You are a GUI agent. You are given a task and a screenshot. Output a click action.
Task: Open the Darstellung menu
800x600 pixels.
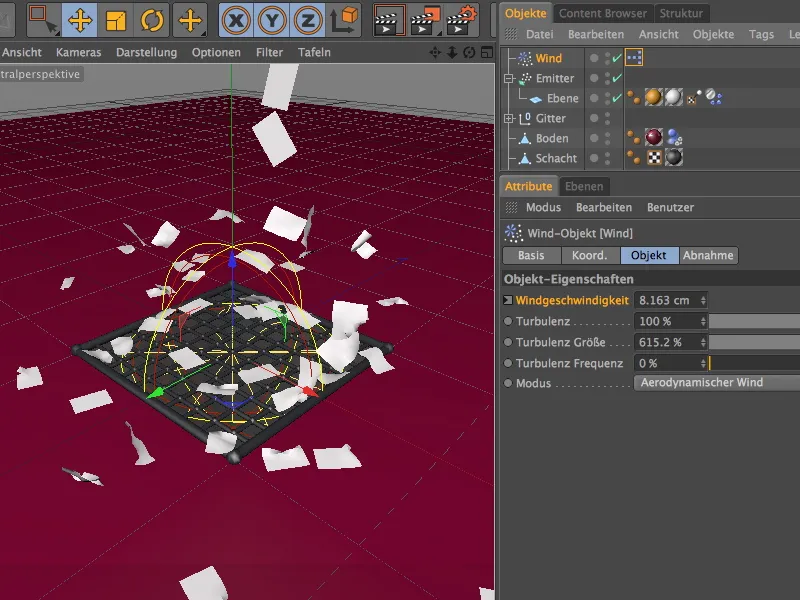(x=146, y=52)
